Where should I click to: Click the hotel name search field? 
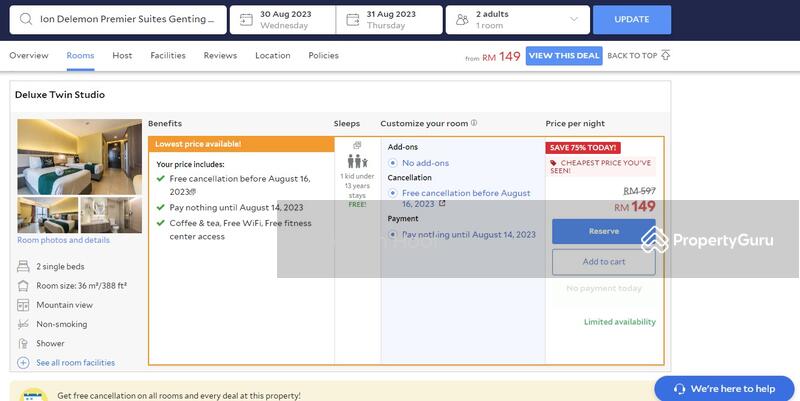(125, 19)
